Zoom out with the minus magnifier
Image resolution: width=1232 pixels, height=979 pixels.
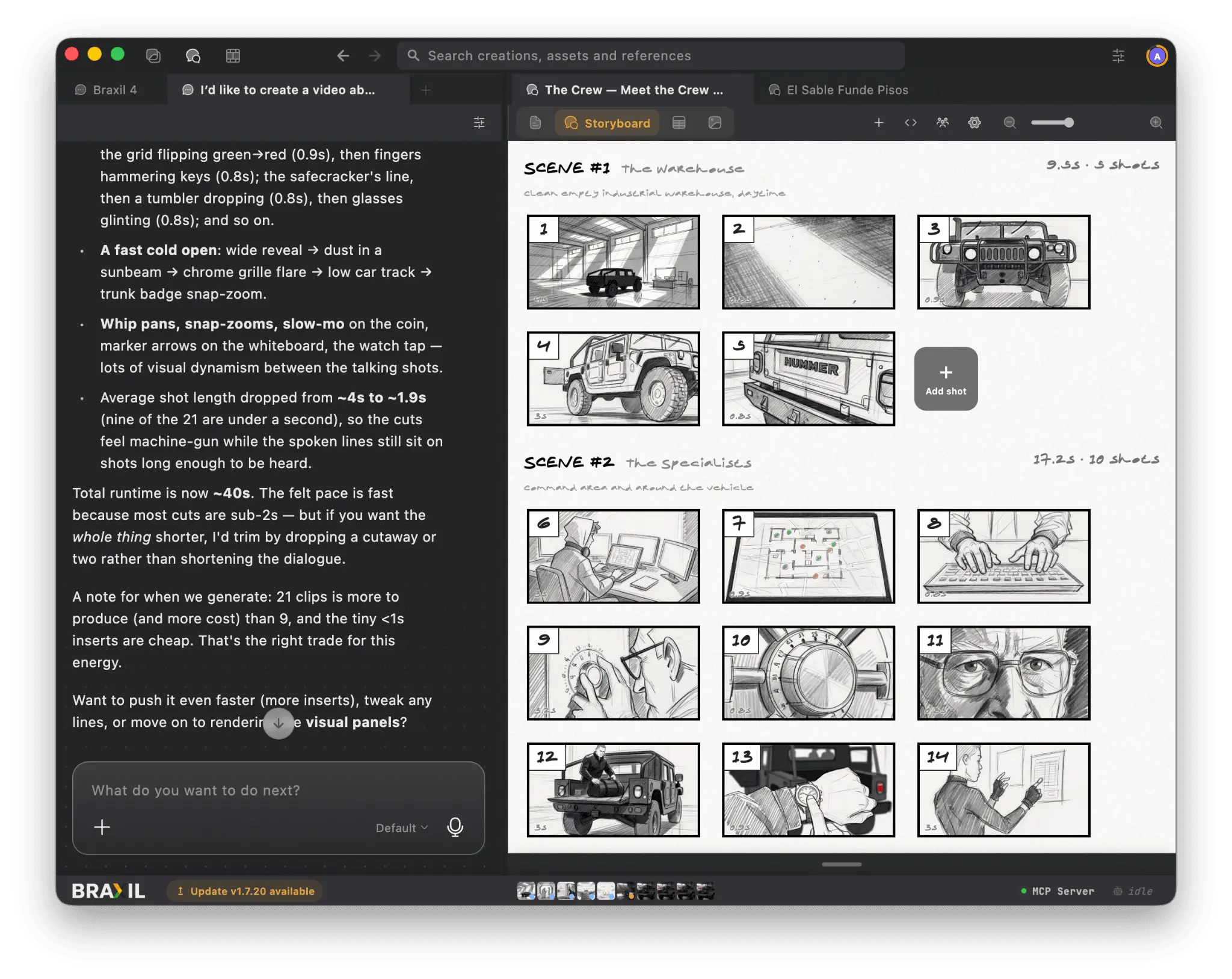(1010, 123)
